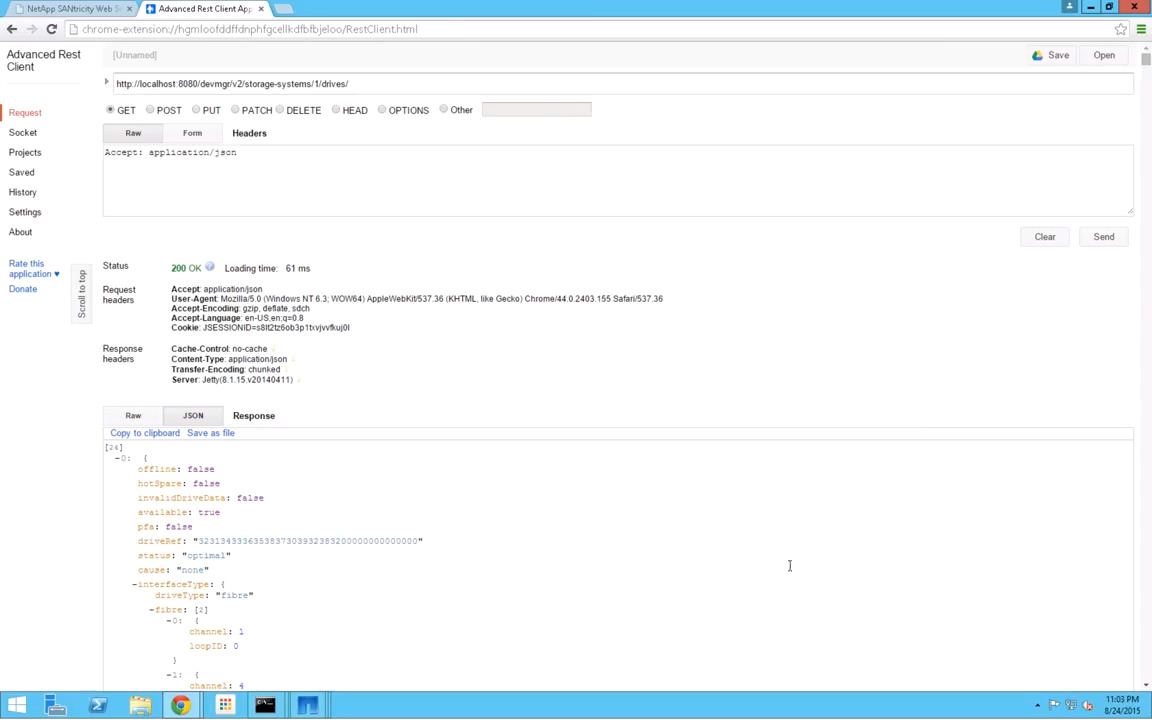This screenshot has width=1152, height=720.
Task: Bookmark page with the star icon
Action: click(1121, 29)
